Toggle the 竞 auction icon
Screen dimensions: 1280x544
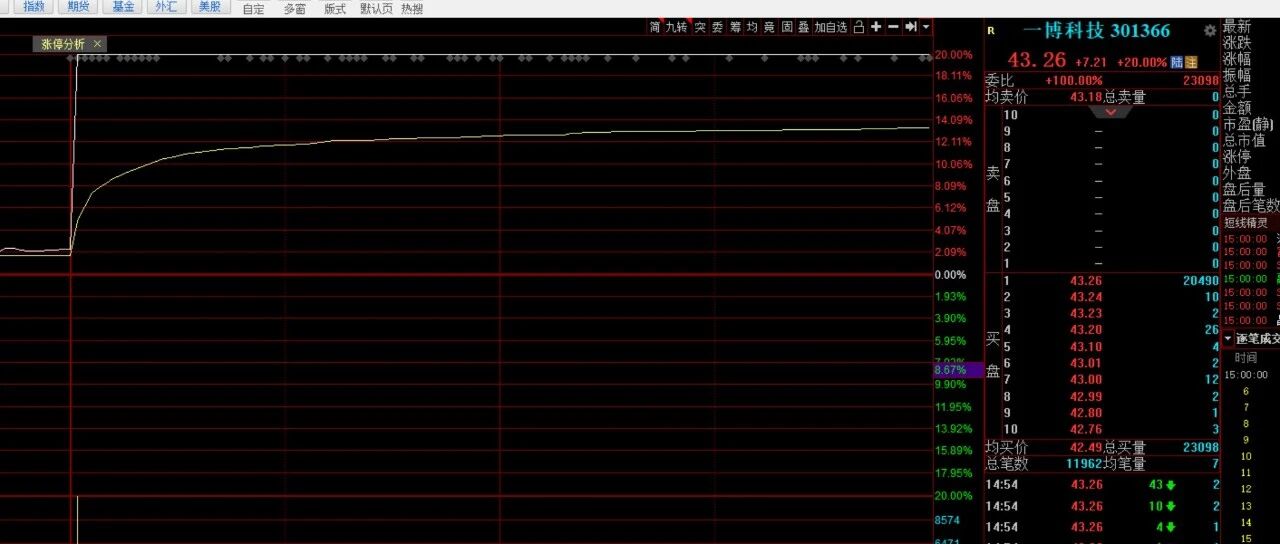point(769,27)
